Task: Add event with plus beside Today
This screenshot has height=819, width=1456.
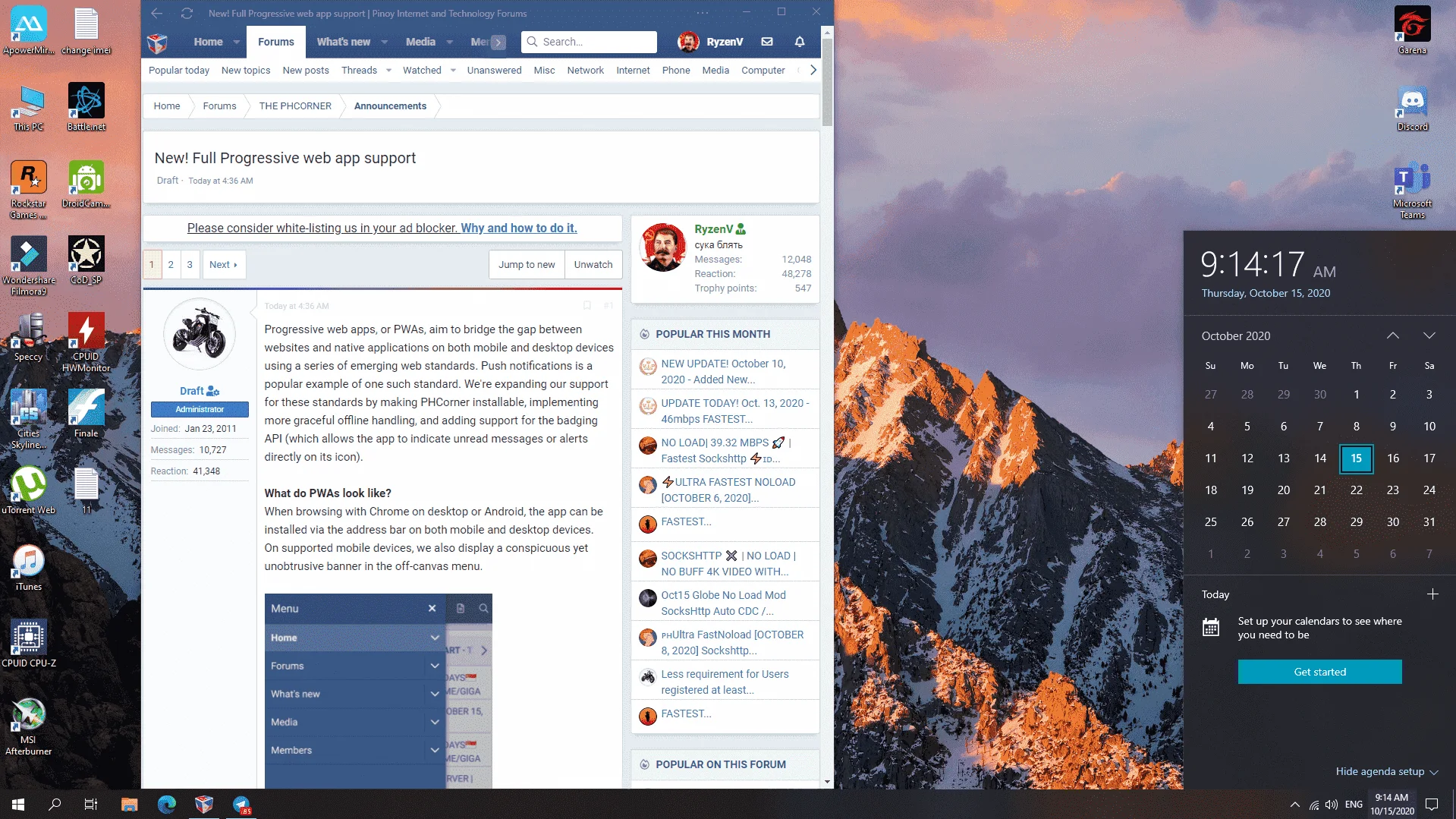Action: coord(1432,594)
